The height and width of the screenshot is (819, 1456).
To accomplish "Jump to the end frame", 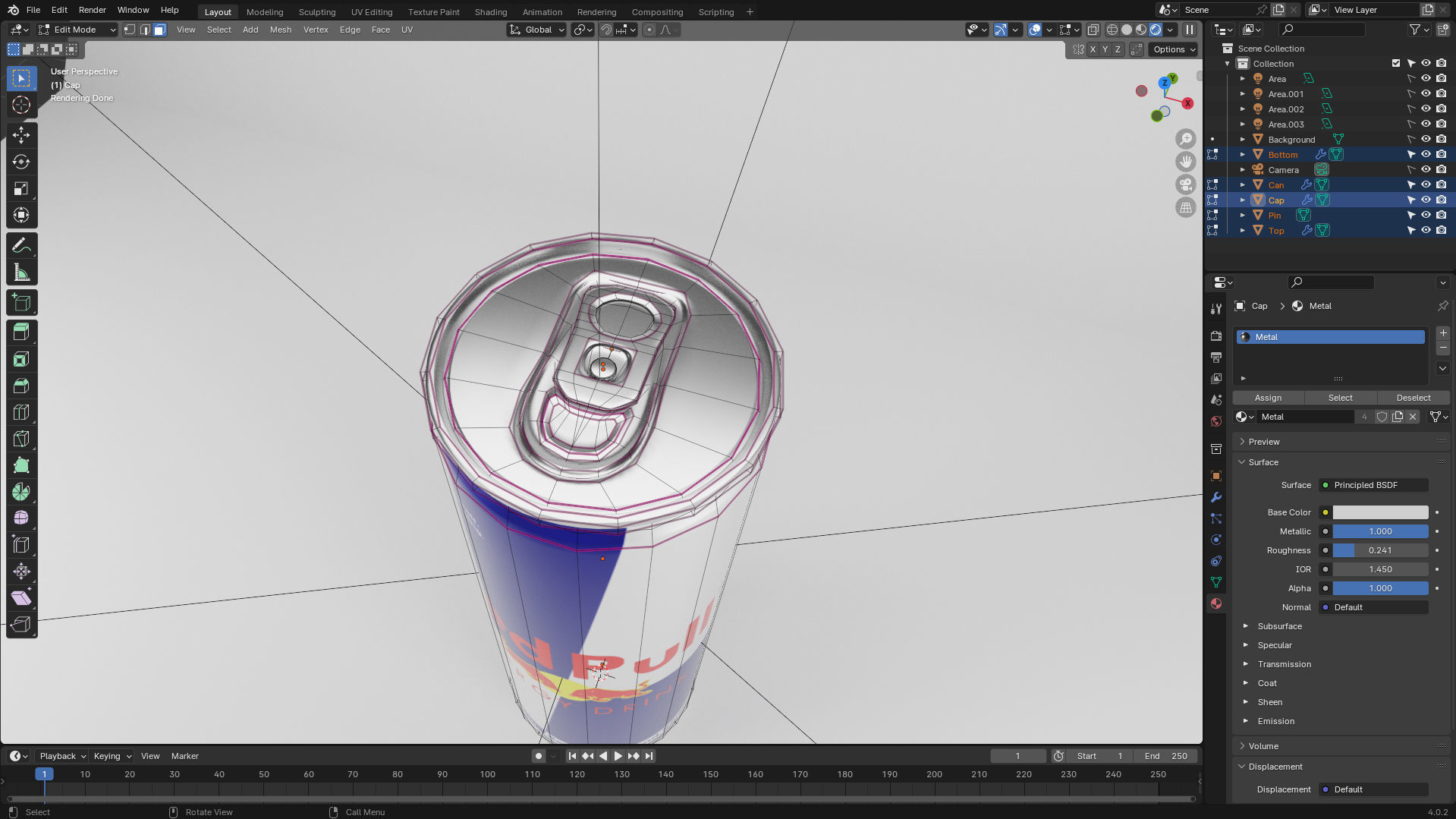I will (649, 756).
